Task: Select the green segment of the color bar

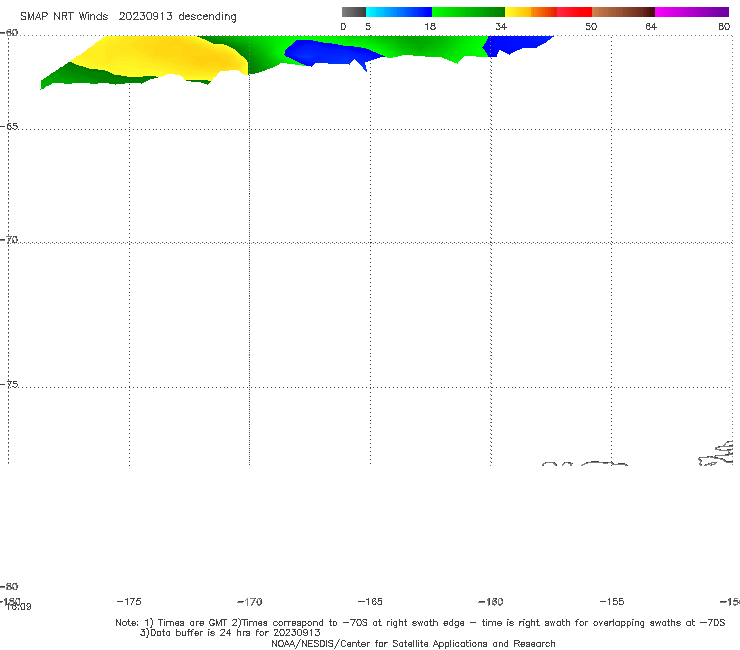Action: [x=468, y=12]
